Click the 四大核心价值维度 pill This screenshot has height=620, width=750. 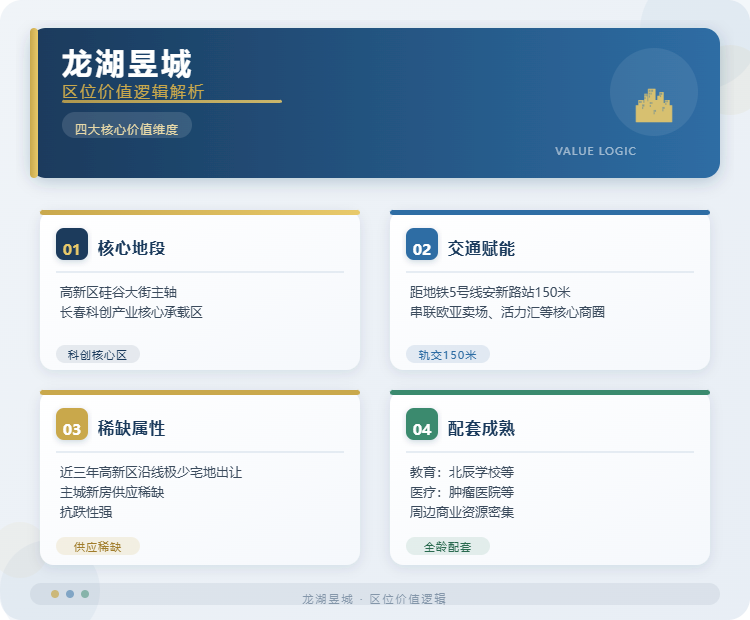[127, 125]
